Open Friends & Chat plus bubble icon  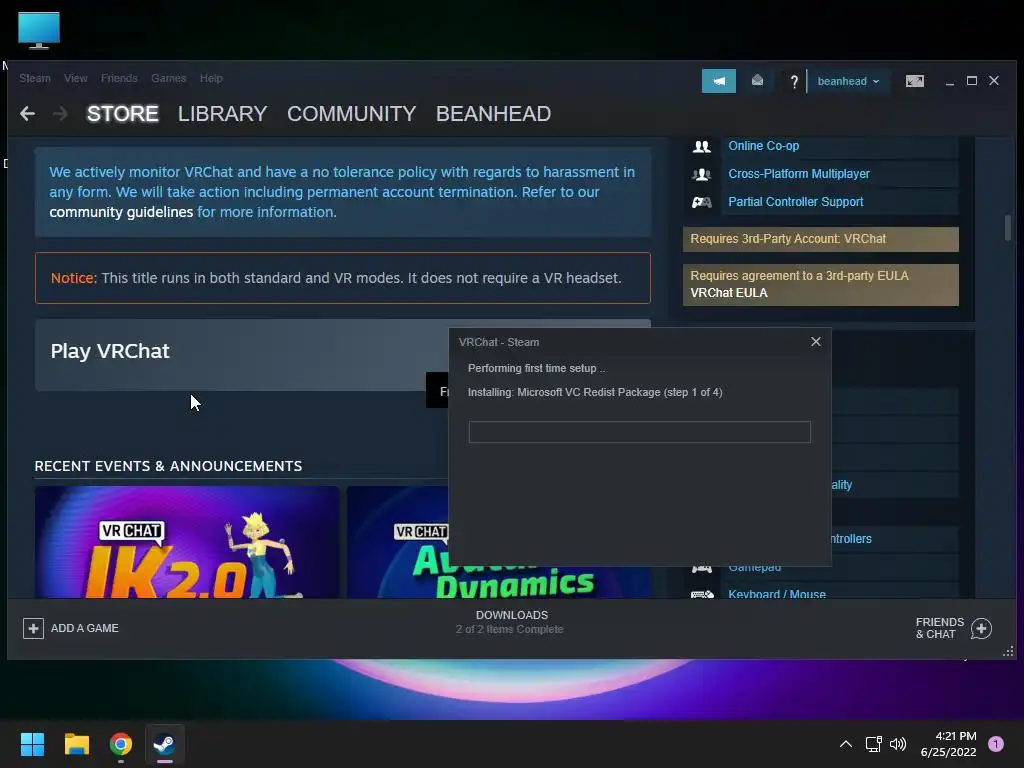[x=981, y=628]
